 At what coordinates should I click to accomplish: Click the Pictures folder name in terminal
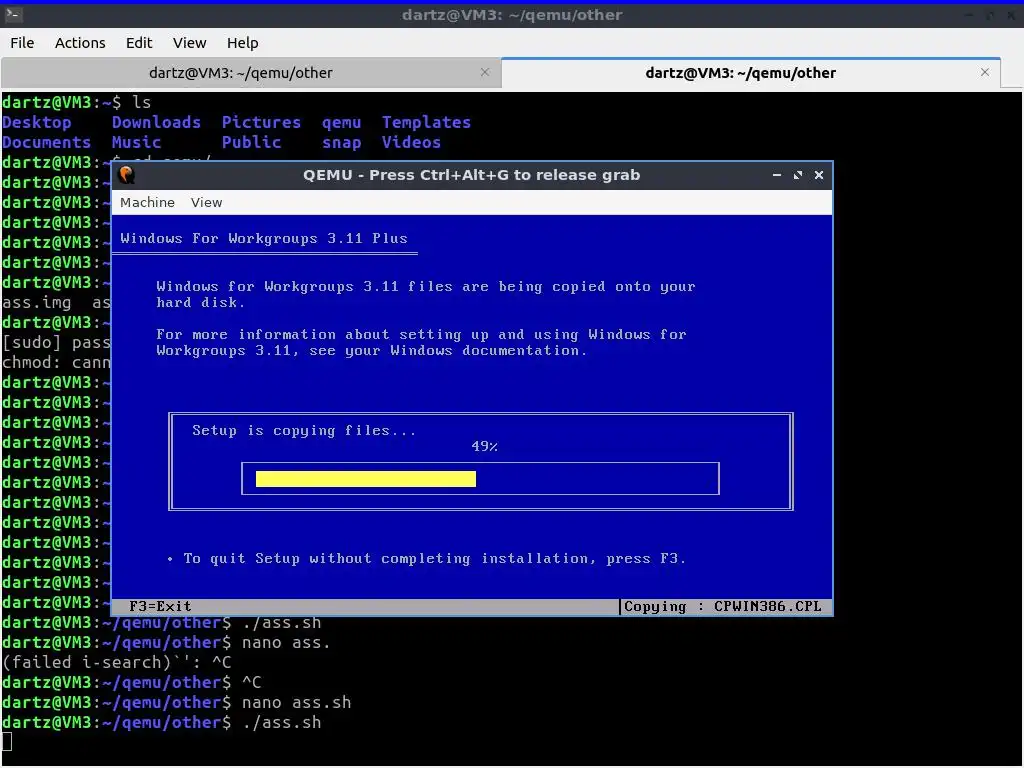tap(261, 122)
